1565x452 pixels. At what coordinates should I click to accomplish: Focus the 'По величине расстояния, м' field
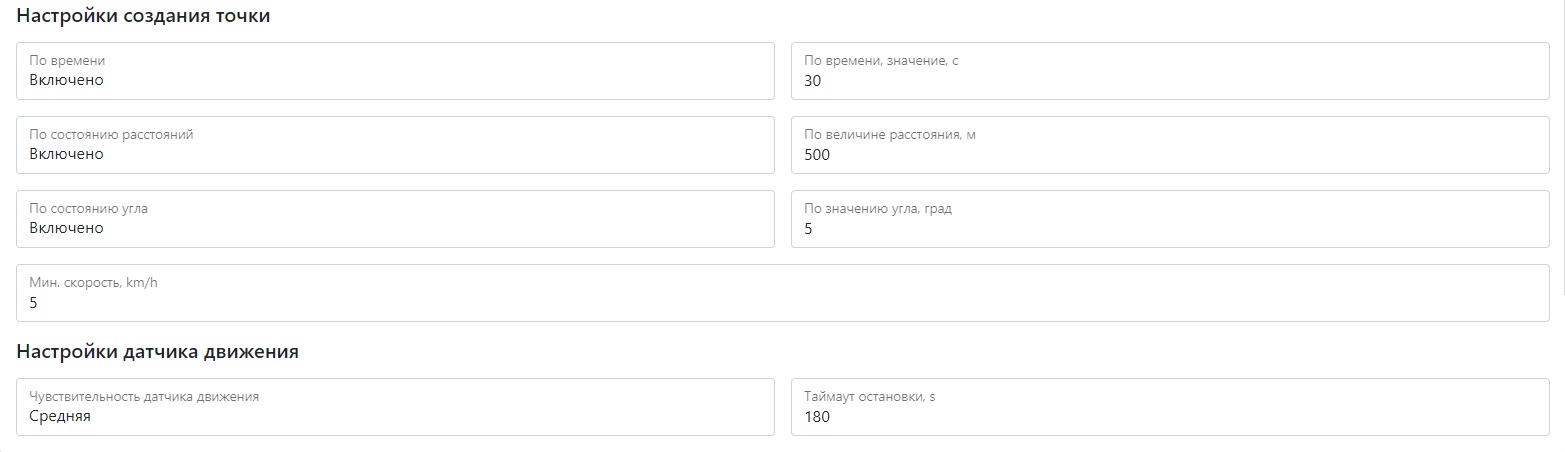point(1170,145)
